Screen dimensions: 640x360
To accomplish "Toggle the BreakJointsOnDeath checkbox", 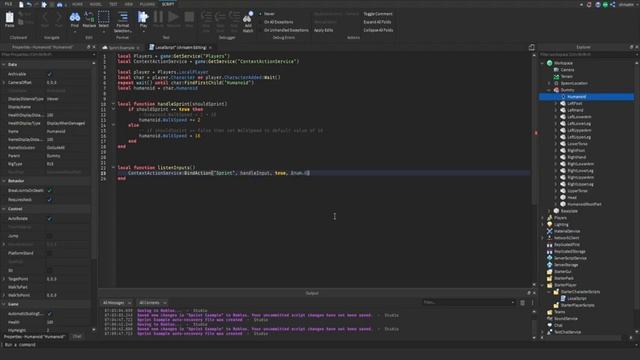I will tap(50, 191).
